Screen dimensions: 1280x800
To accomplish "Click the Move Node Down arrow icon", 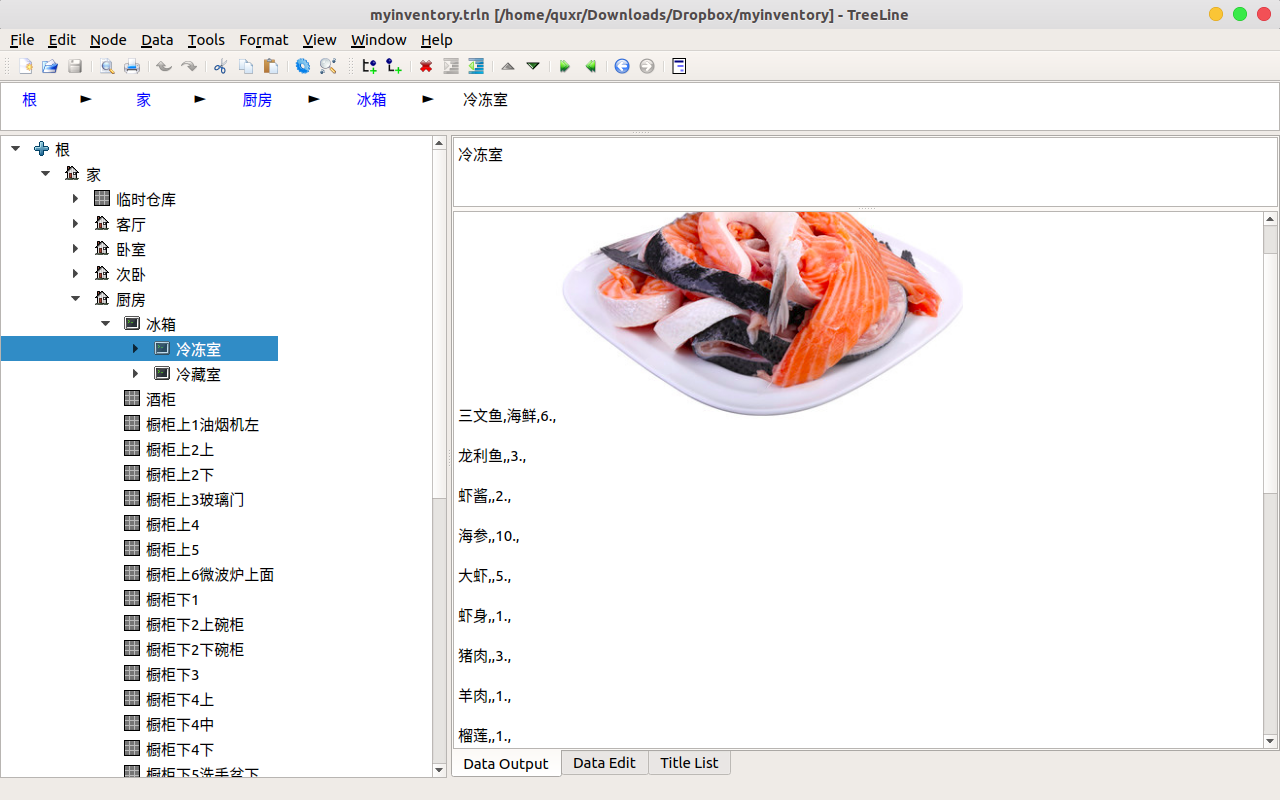I will pyautogui.click(x=533, y=66).
